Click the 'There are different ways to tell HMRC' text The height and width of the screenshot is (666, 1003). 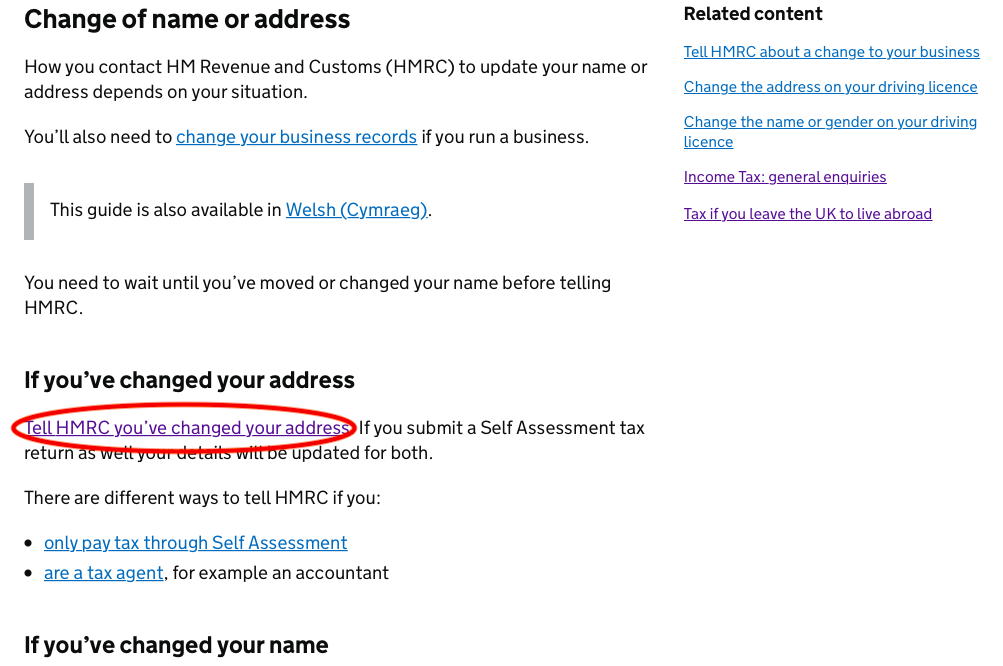202,498
